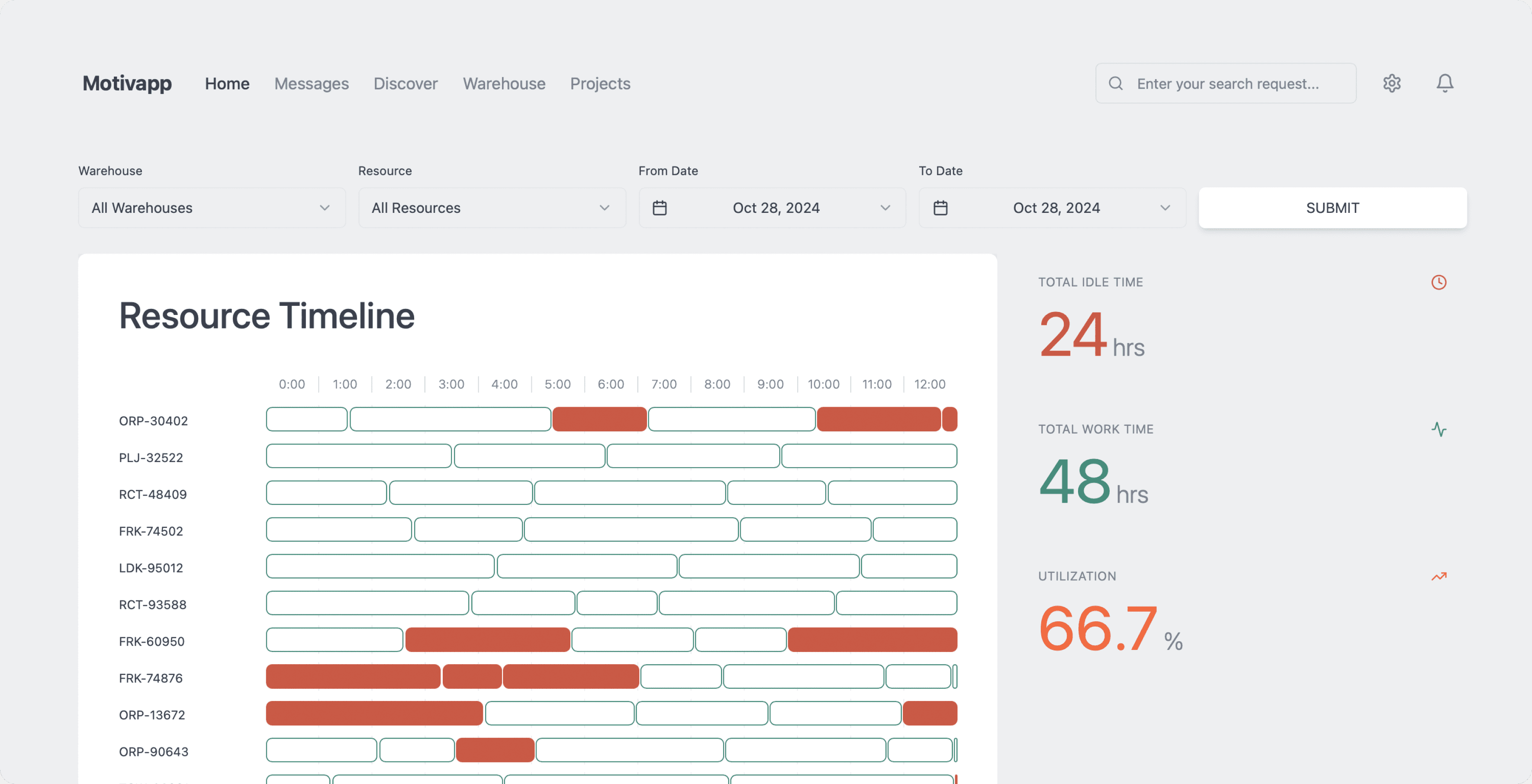Switch to the Warehouse nav item
Viewport: 1532px width, 784px height.
[x=504, y=84]
